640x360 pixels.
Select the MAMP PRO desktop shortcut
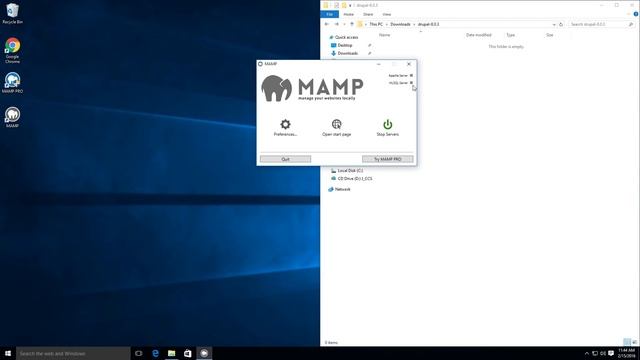click(12, 83)
